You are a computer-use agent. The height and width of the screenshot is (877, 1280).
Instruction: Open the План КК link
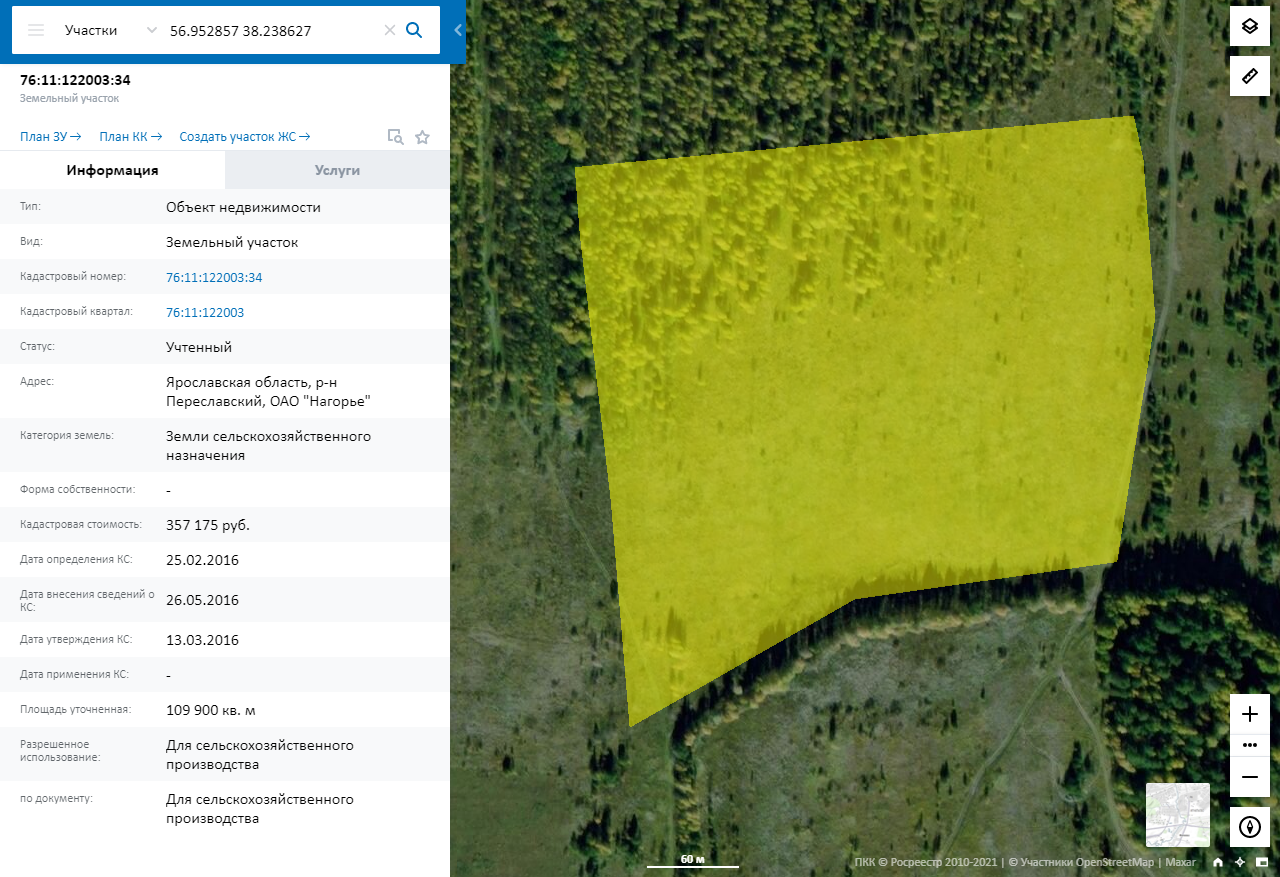130,137
